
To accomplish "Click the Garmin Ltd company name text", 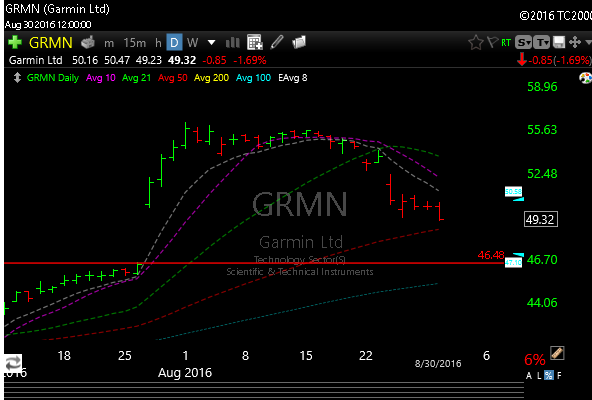I will point(35,60).
